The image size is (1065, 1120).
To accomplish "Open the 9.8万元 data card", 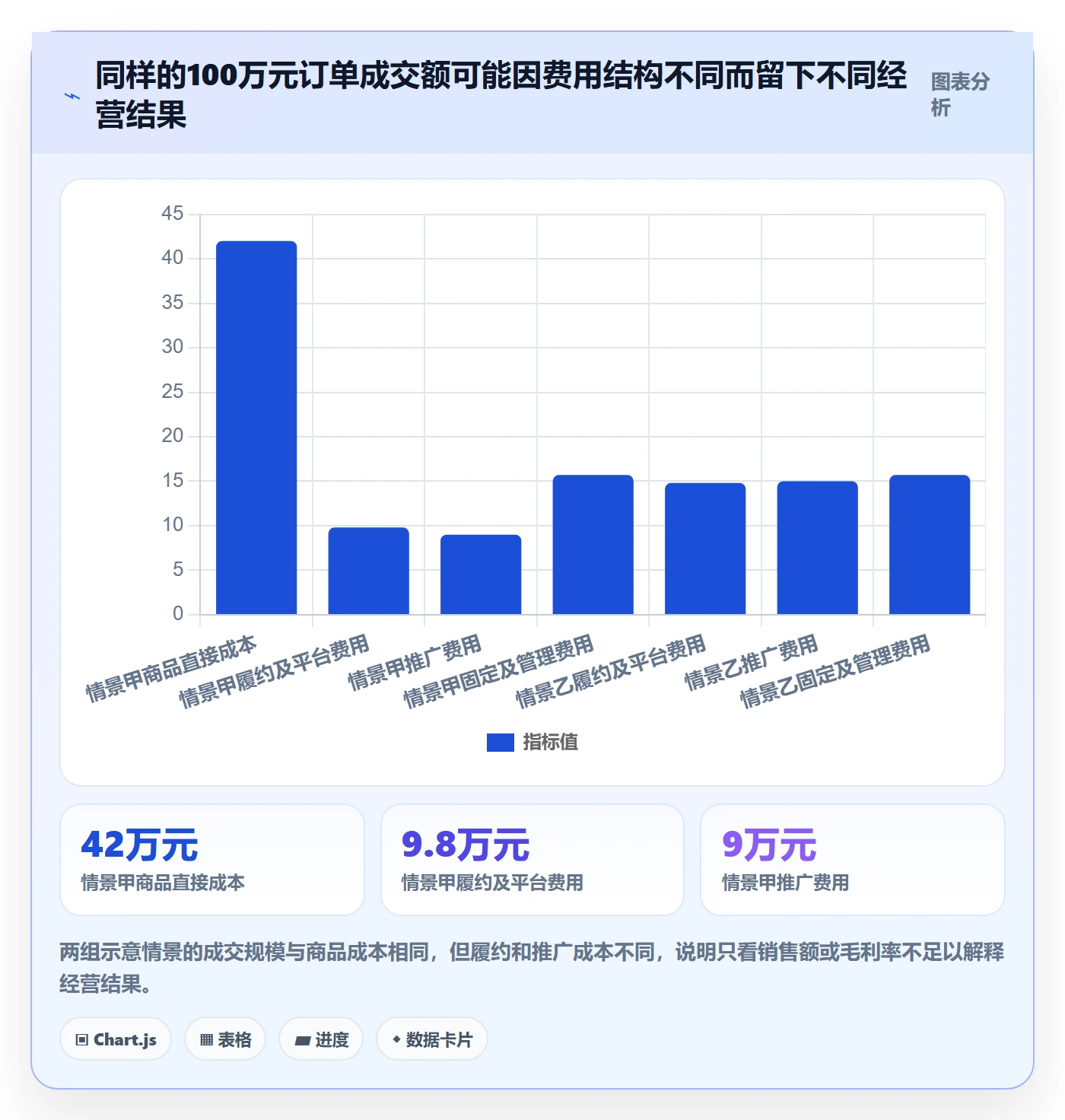I will click(x=532, y=860).
